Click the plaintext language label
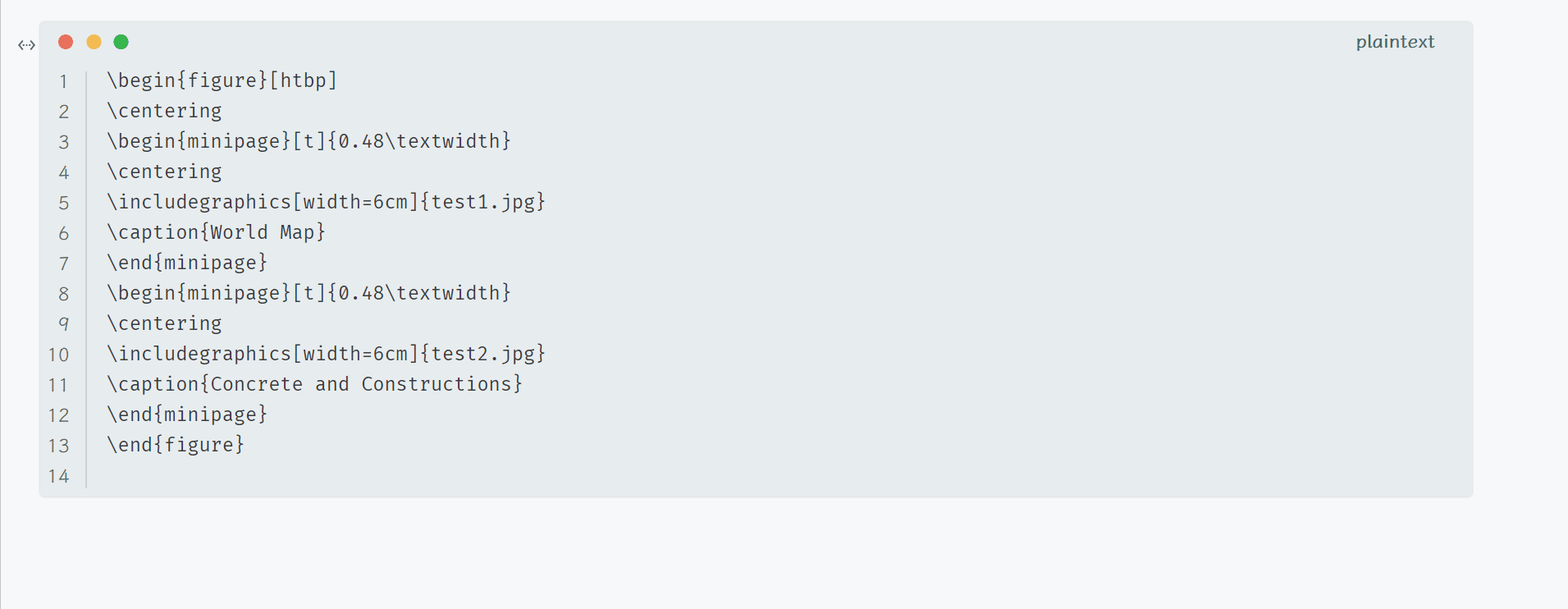The image size is (1568, 609). click(x=1394, y=42)
